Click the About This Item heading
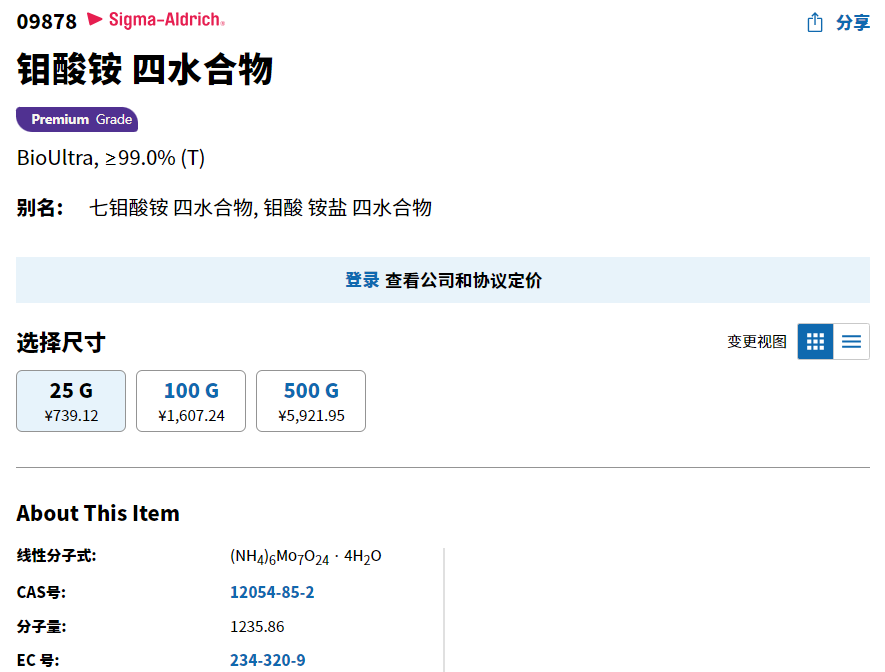 [98, 514]
